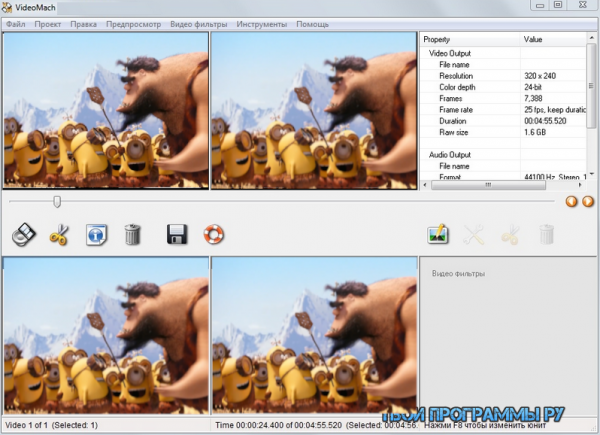The height and width of the screenshot is (435, 600).
Task: Click the add video filter picture icon
Action: tap(438, 234)
